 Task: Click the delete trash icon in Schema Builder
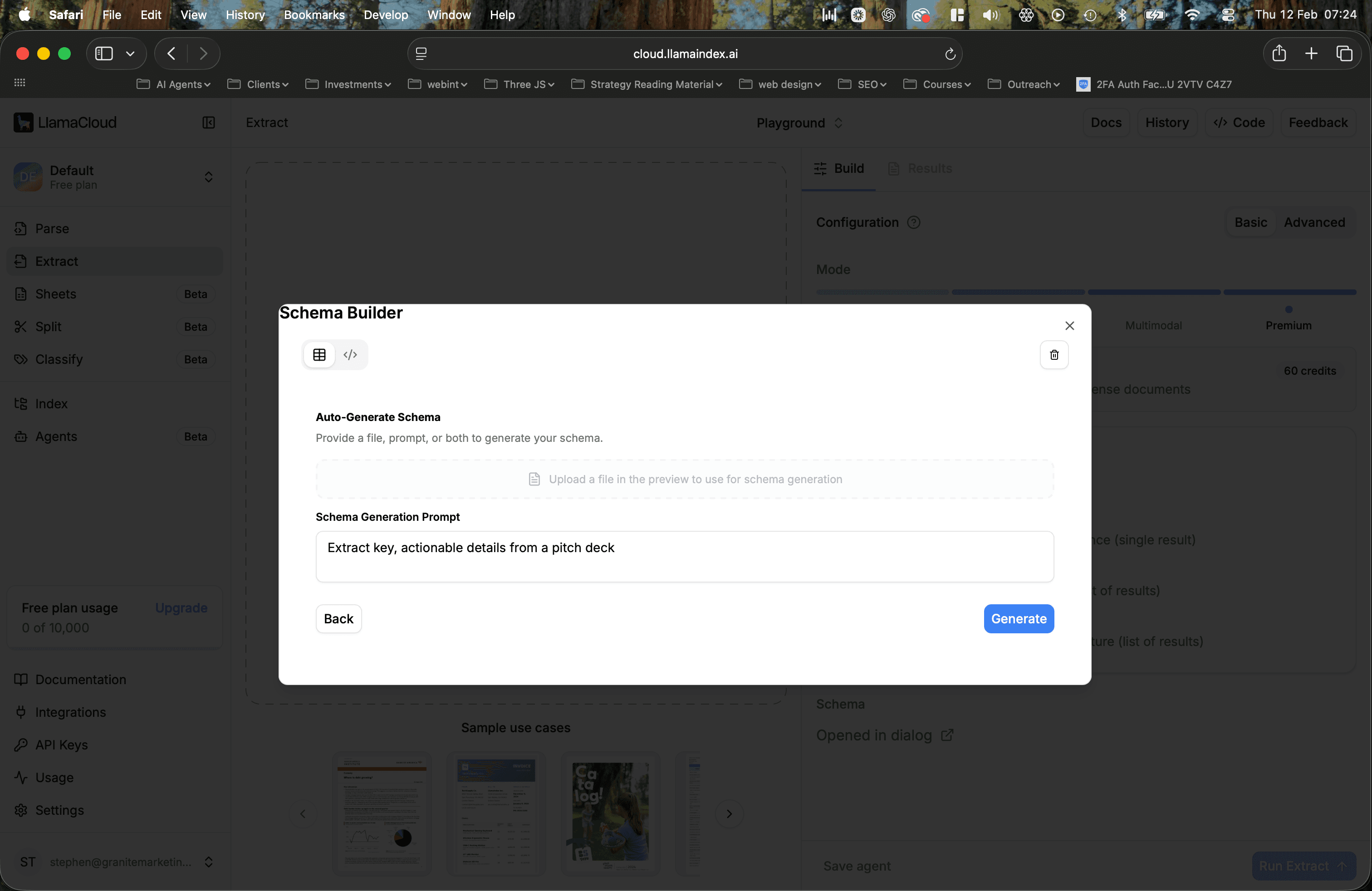1054,354
